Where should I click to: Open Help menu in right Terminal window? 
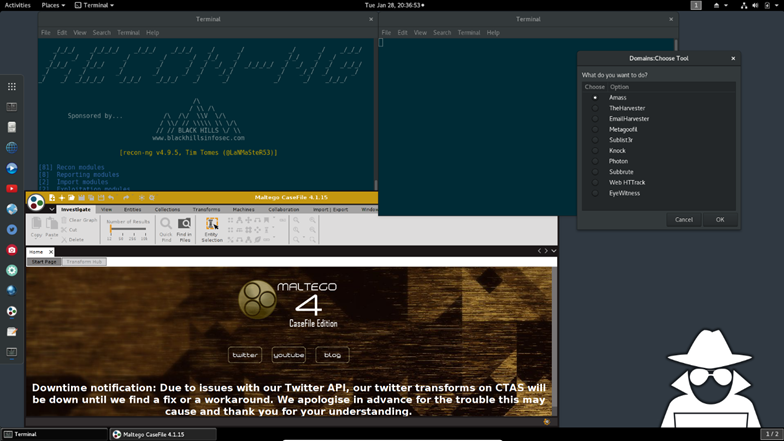tap(493, 32)
